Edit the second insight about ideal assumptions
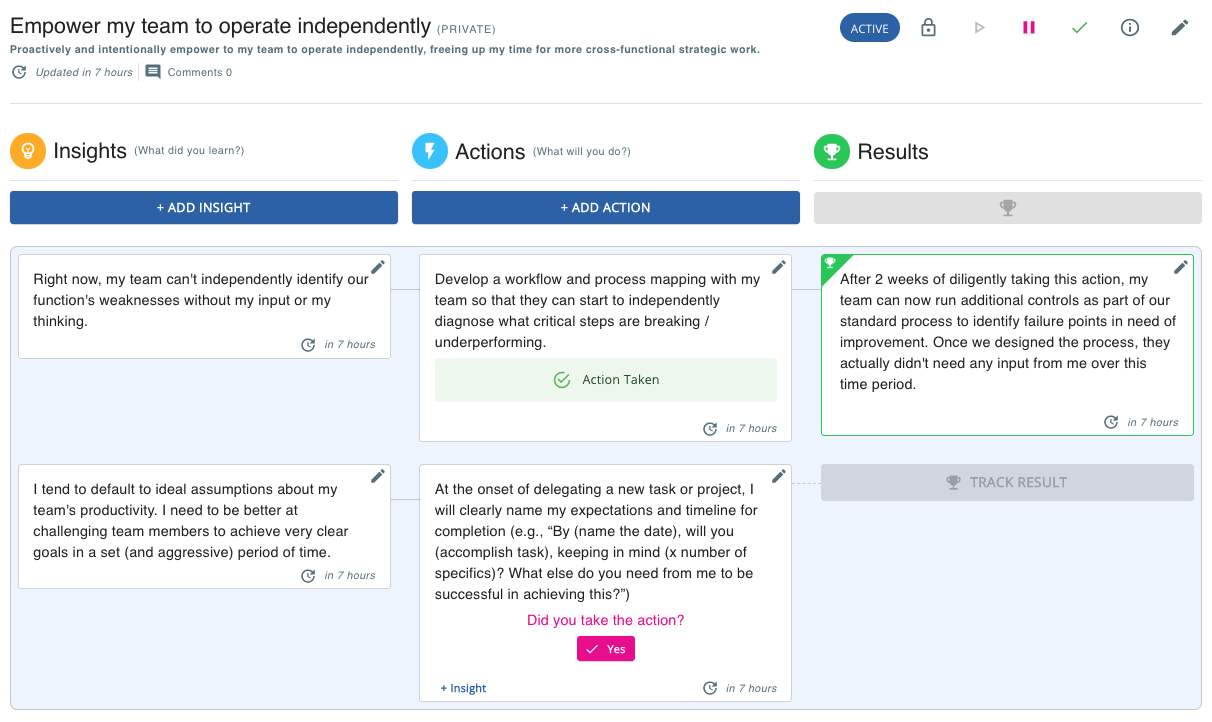Viewport: 1212px width, 722px height. [378, 477]
